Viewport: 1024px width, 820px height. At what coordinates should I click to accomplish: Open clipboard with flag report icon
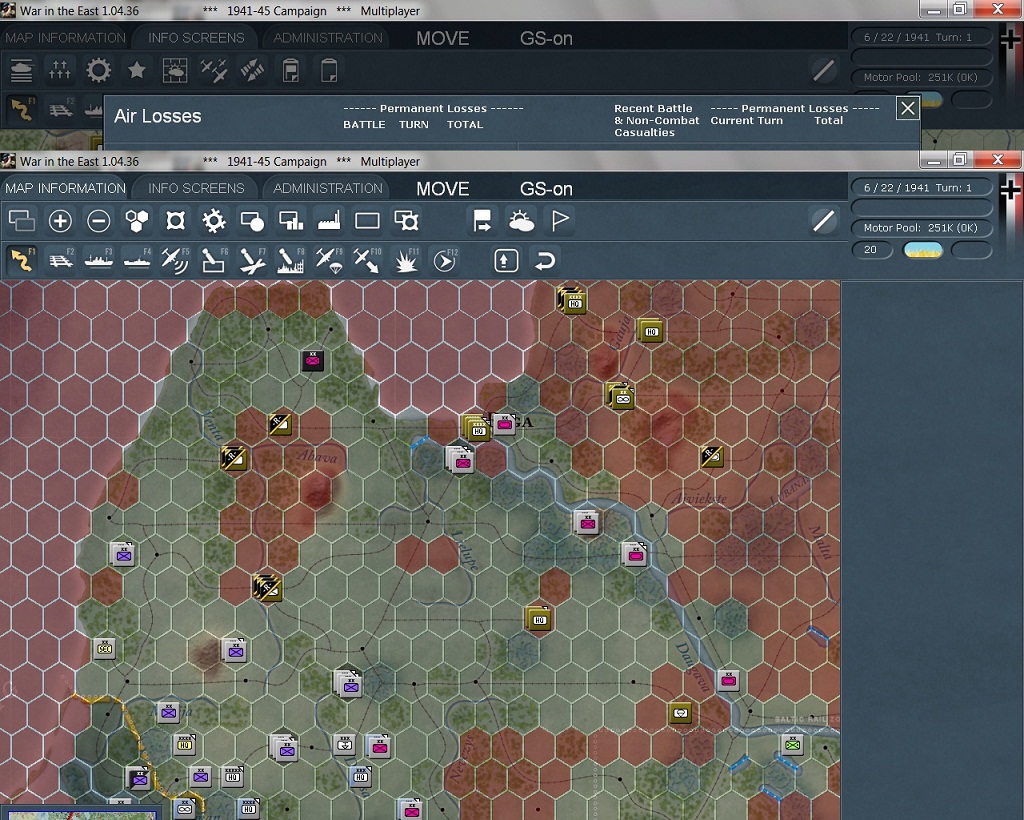click(291, 70)
